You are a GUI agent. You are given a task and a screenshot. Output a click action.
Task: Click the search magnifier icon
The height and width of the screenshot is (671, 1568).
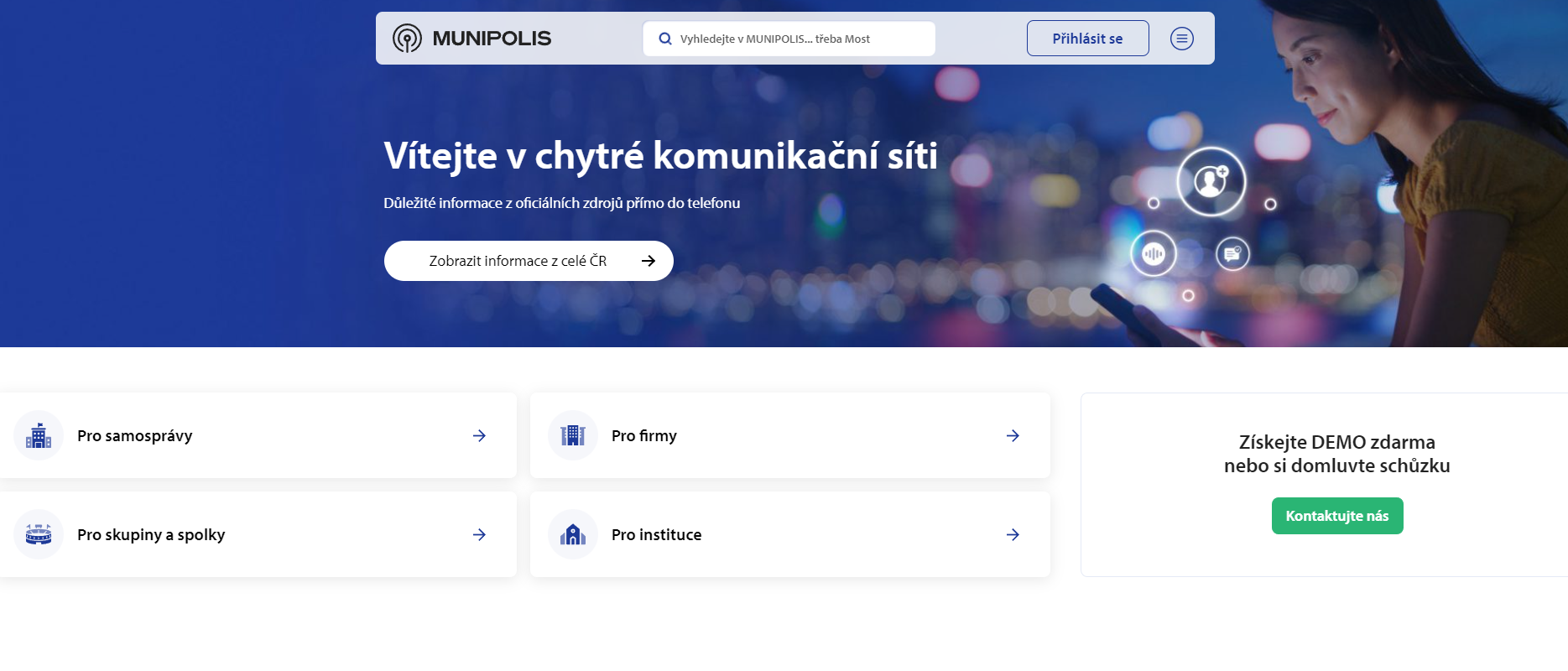[x=665, y=39]
